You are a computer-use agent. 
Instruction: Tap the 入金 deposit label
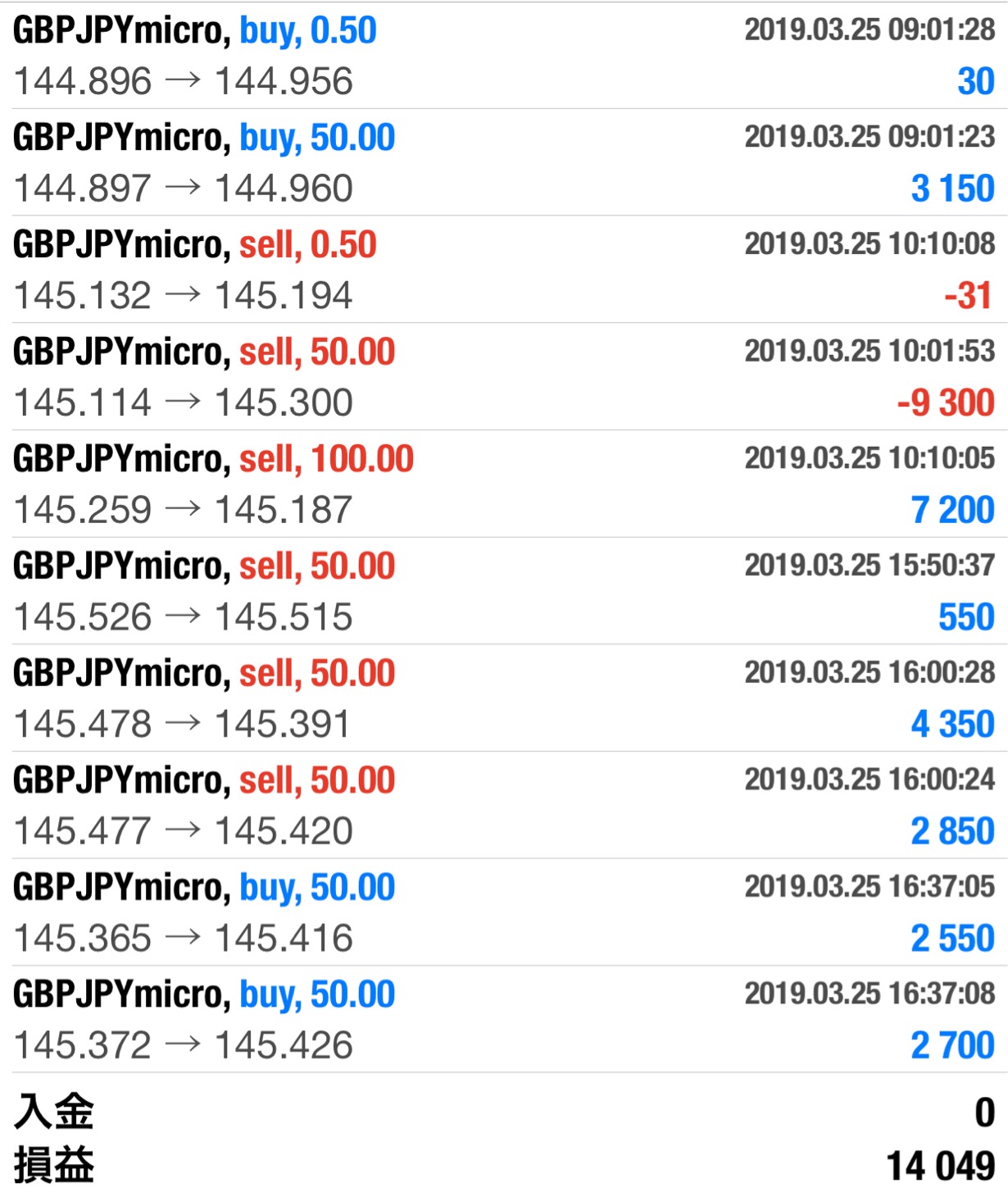click(54, 1112)
